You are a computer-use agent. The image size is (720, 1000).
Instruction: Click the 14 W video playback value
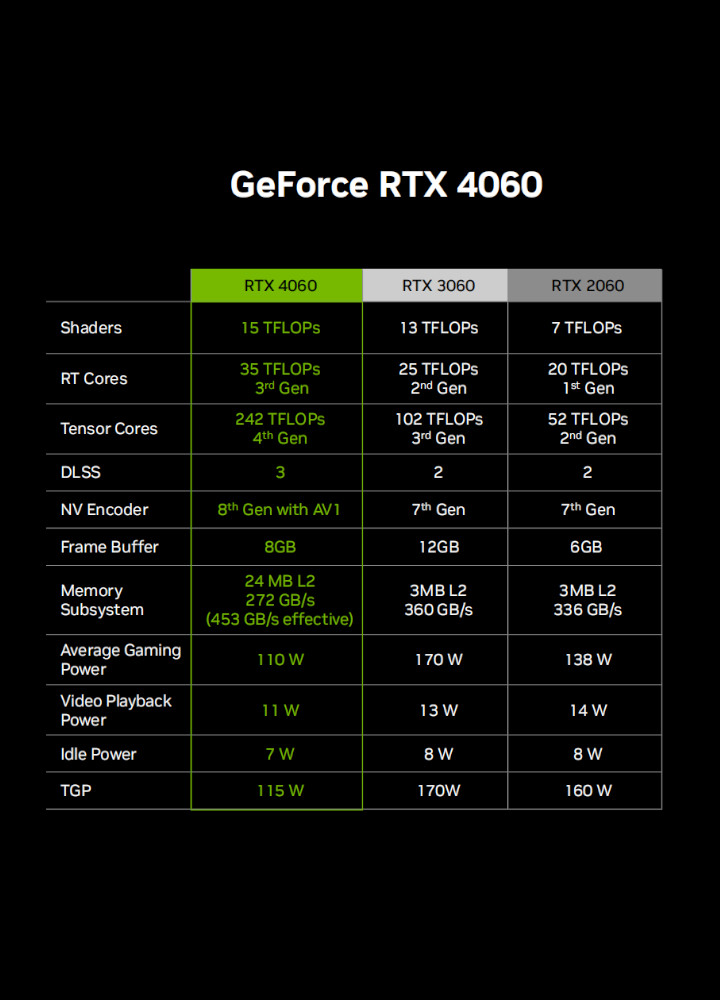(x=588, y=710)
